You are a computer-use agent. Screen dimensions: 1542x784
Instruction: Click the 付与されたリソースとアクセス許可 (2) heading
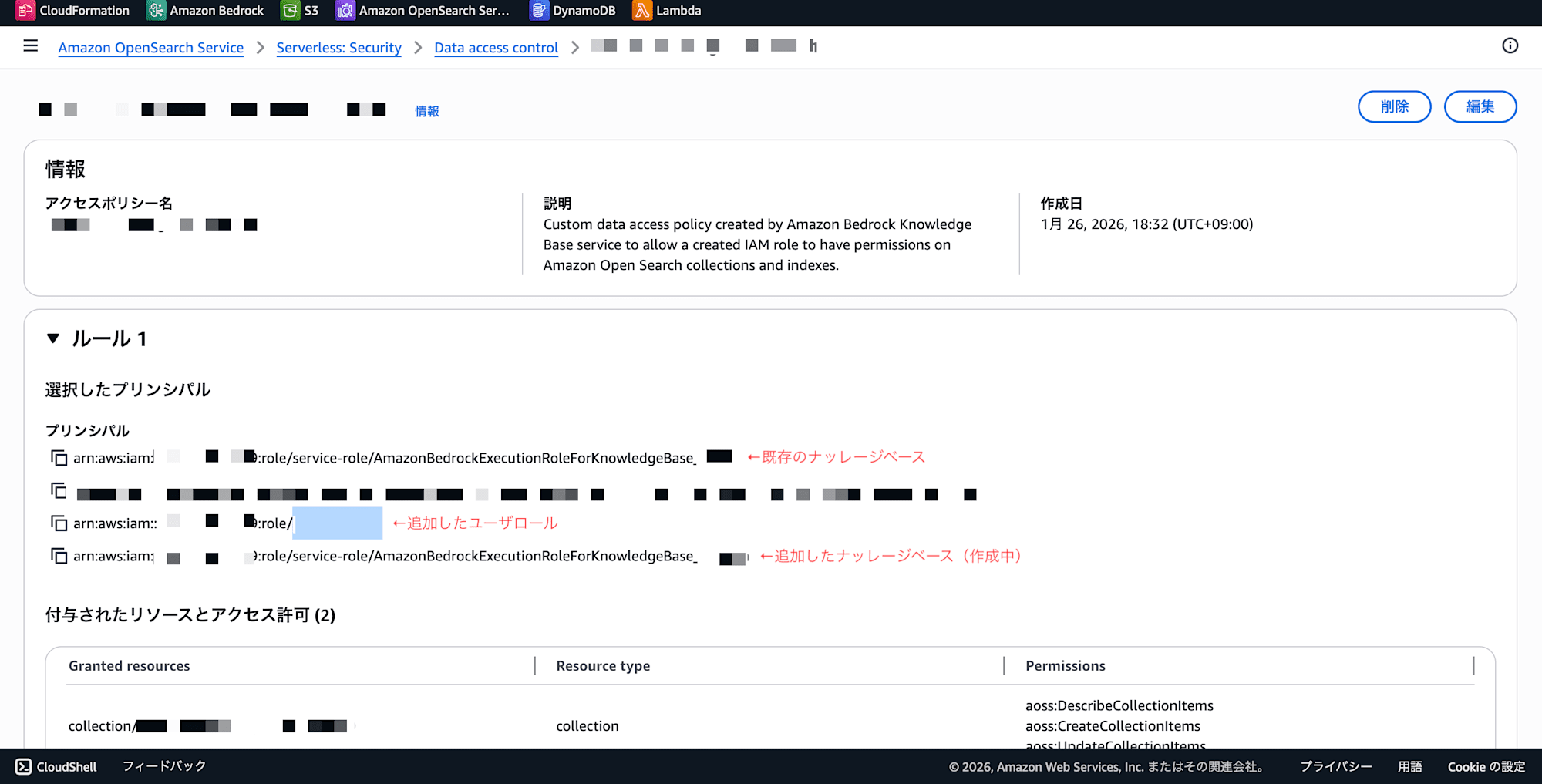(x=190, y=615)
